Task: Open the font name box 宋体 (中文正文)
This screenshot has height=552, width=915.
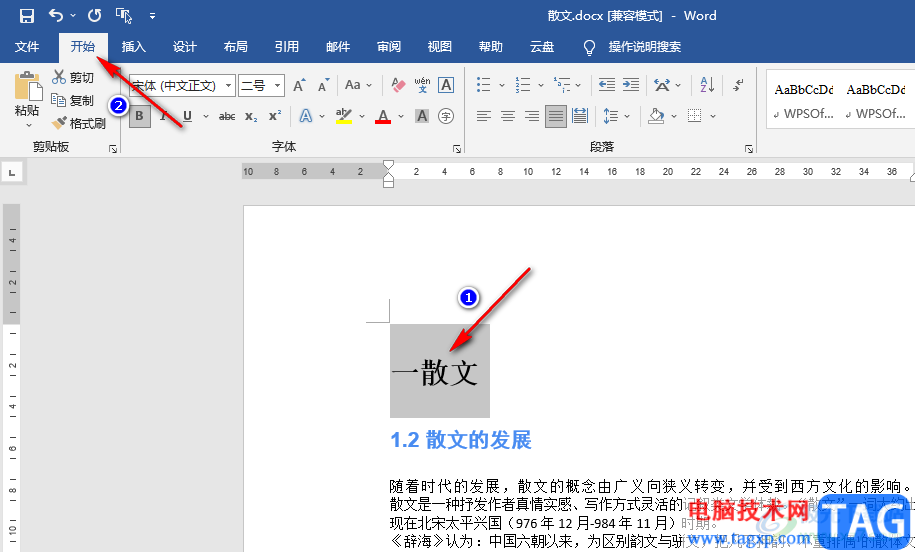Action: pos(182,86)
